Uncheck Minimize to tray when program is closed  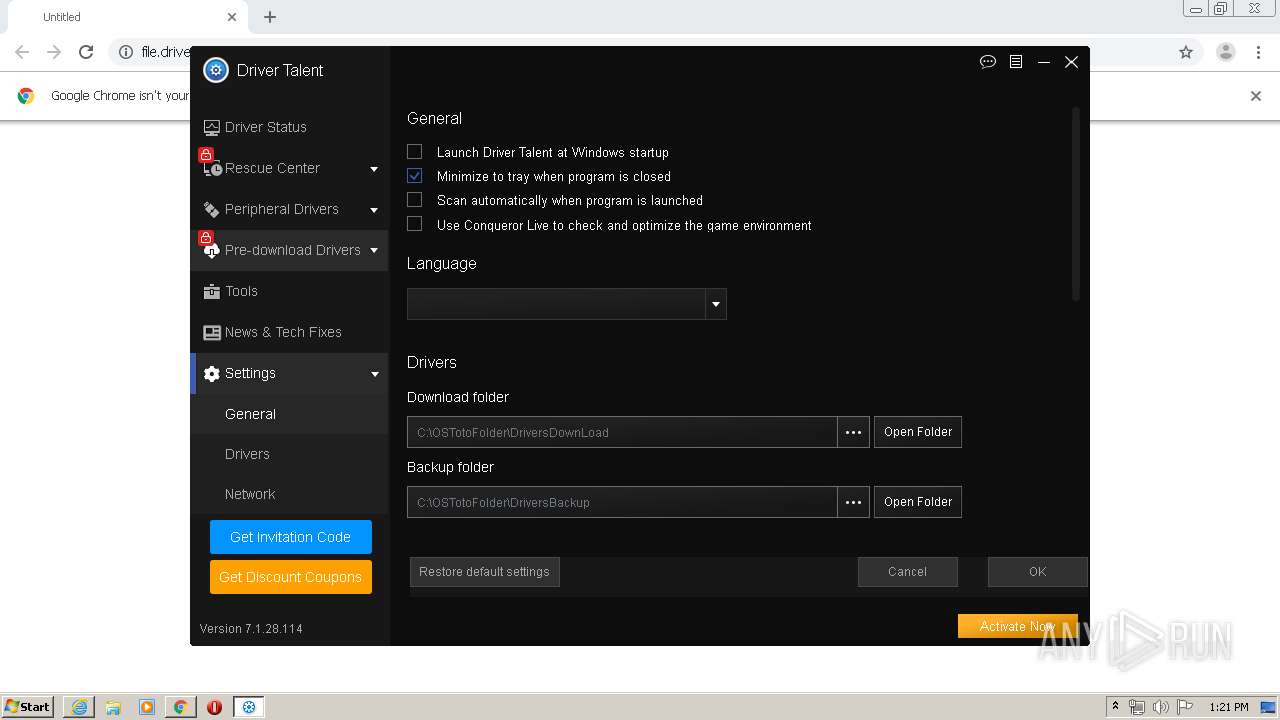[415, 176]
